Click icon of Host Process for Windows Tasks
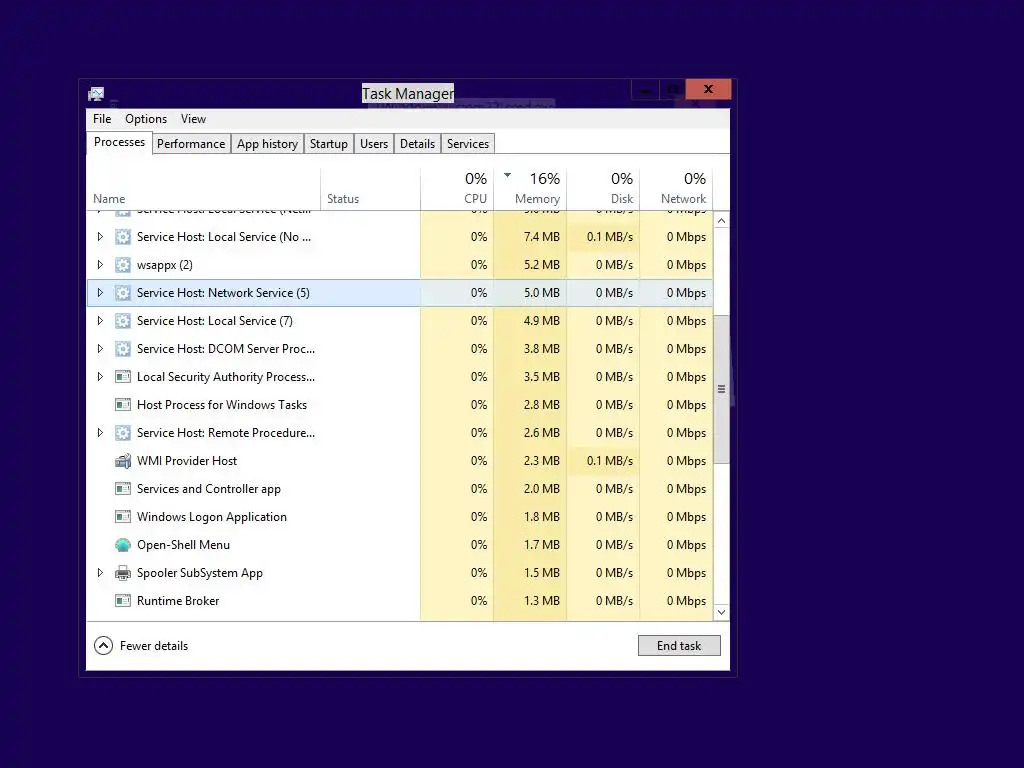This screenshot has width=1024, height=768. click(123, 405)
